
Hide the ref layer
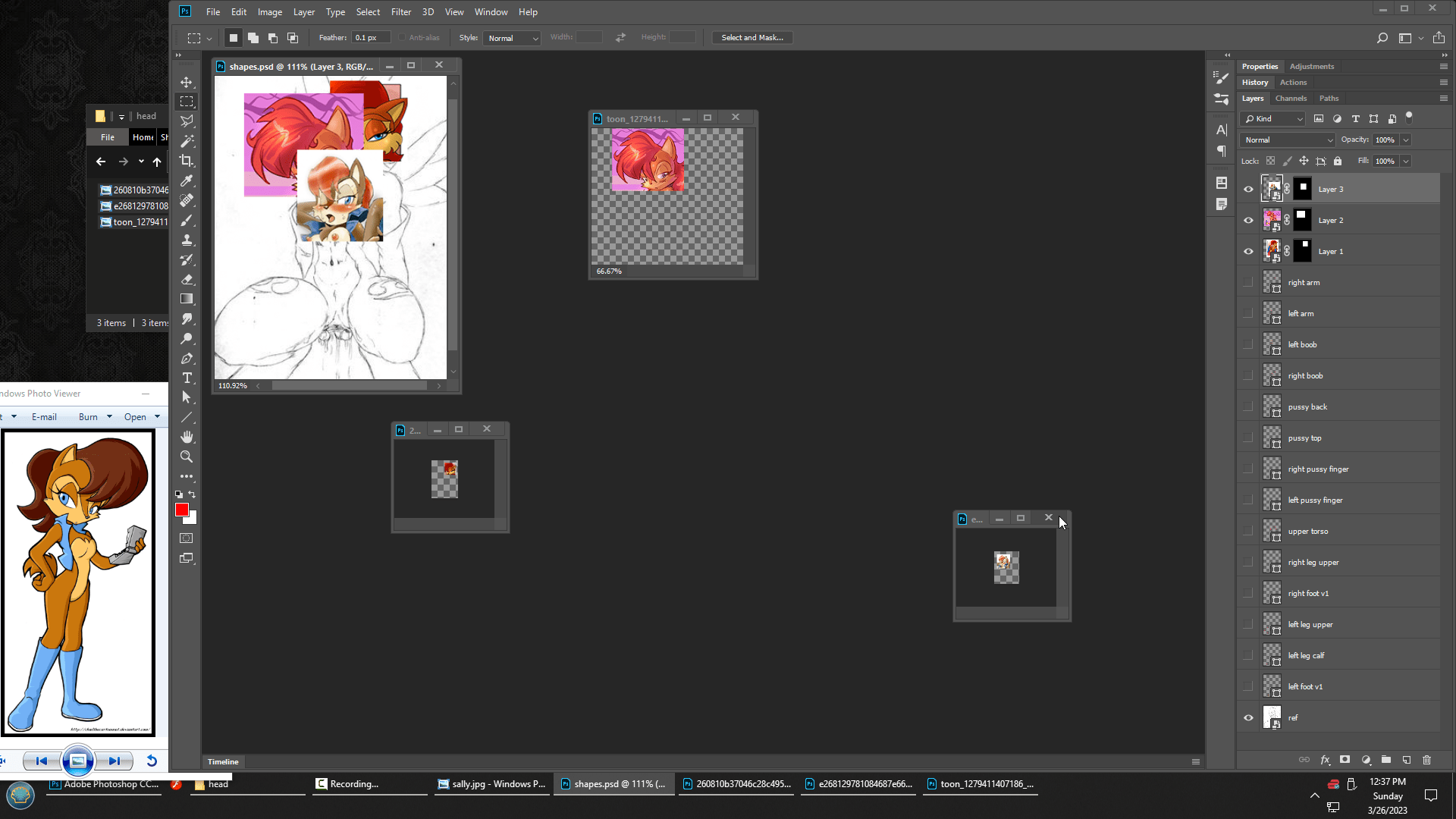1248,718
